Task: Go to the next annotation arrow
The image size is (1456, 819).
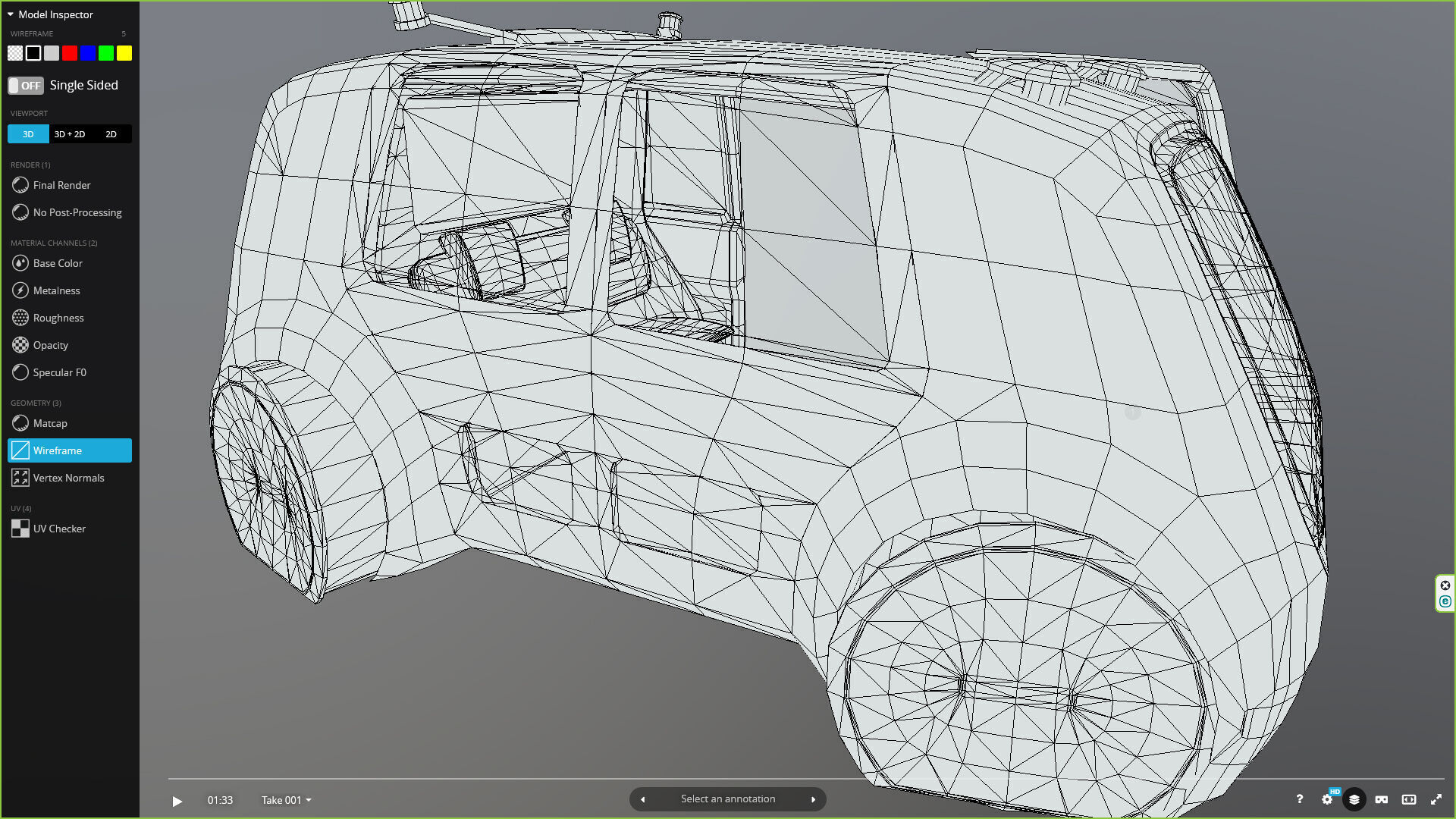Action: (813, 799)
